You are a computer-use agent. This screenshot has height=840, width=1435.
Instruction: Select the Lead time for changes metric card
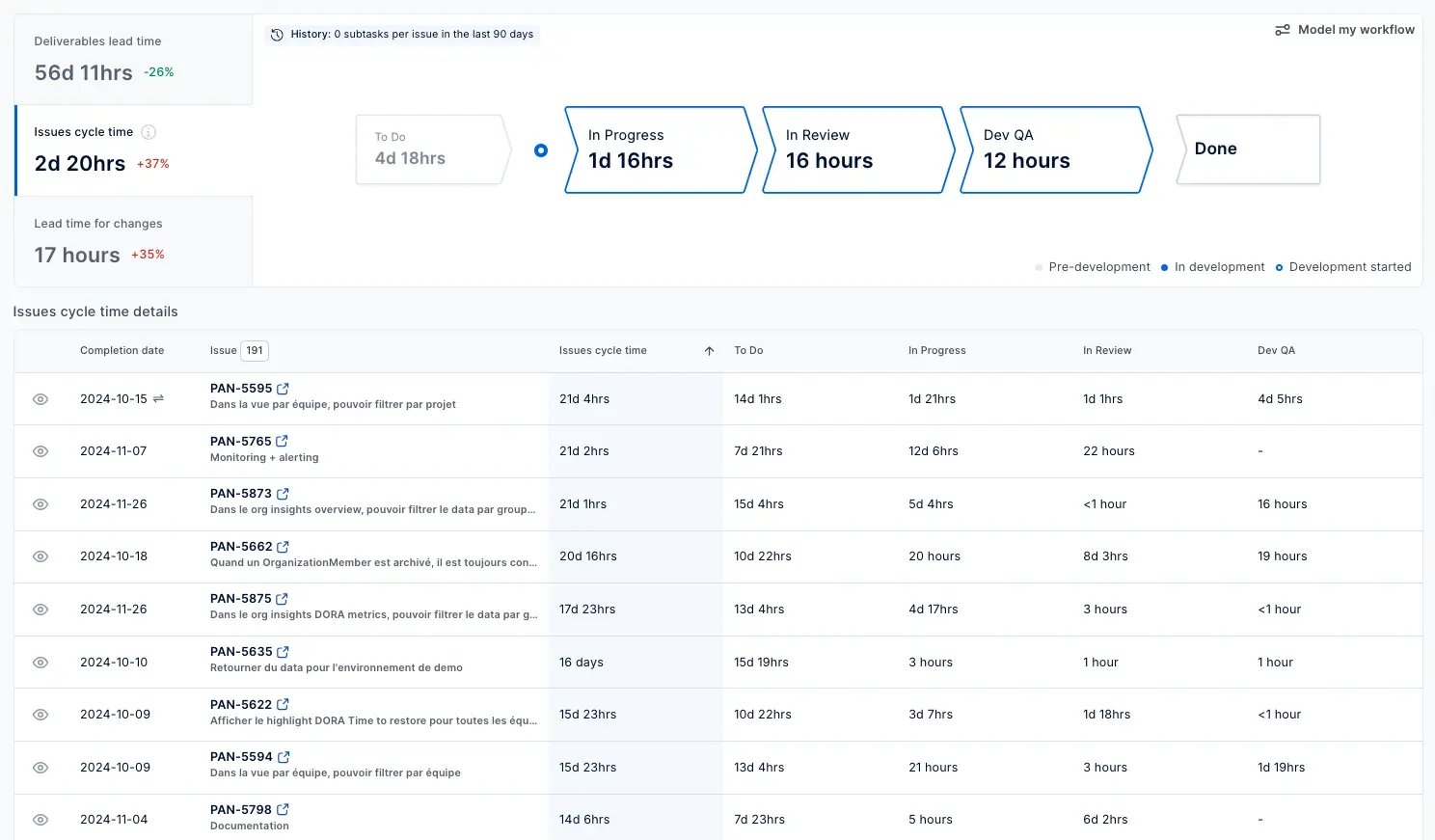point(132,240)
